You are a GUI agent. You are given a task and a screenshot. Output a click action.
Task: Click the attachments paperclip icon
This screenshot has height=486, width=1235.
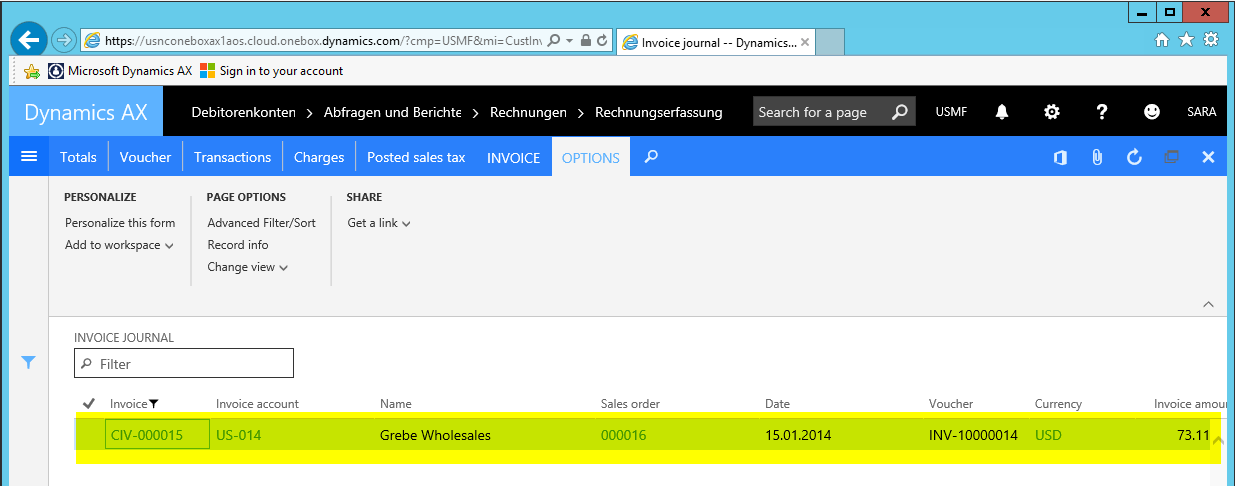[1097, 157]
